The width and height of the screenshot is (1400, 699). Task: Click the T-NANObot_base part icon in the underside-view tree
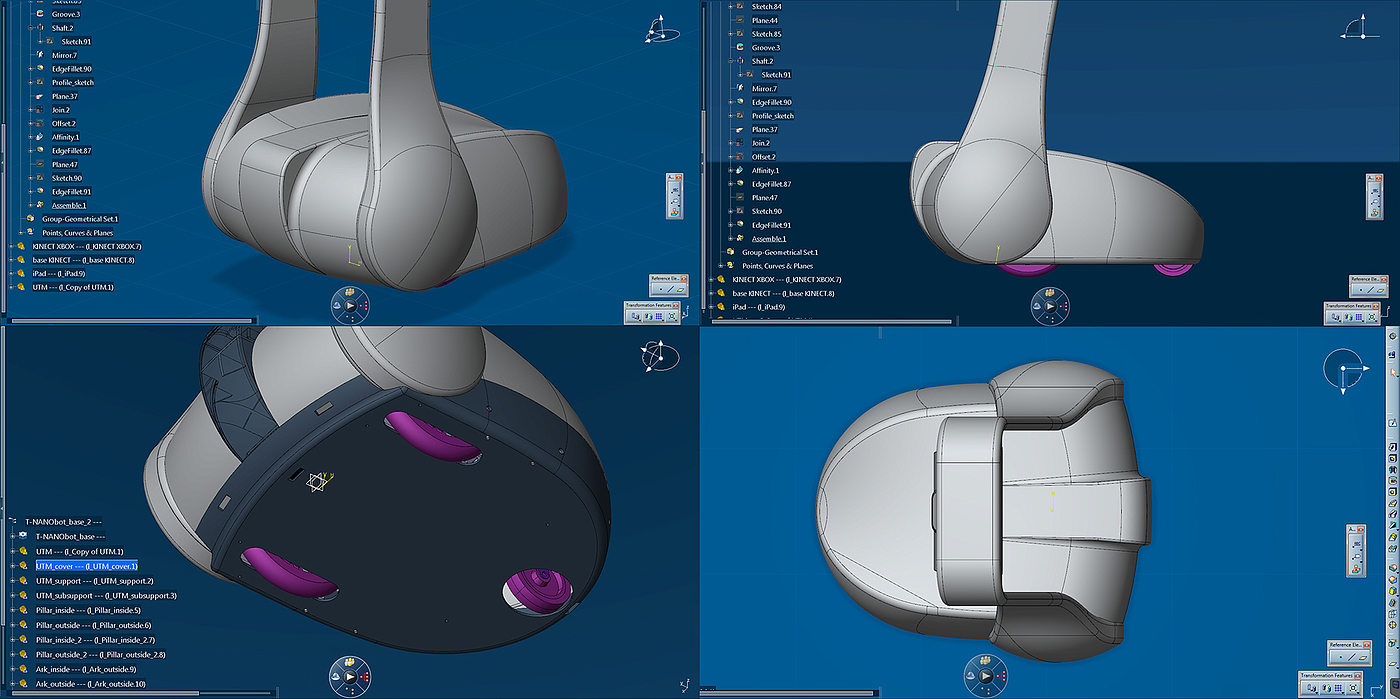tap(23, 536)
